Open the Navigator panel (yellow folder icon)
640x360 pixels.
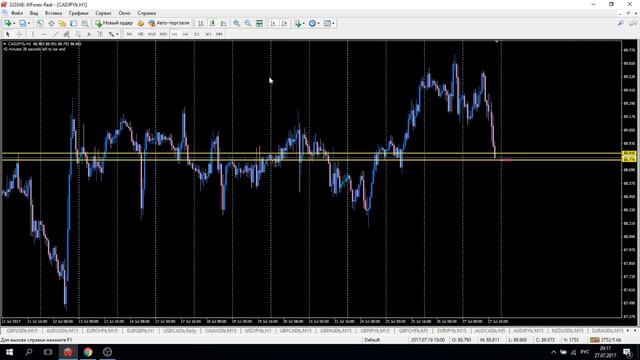(x=62, y=23)
